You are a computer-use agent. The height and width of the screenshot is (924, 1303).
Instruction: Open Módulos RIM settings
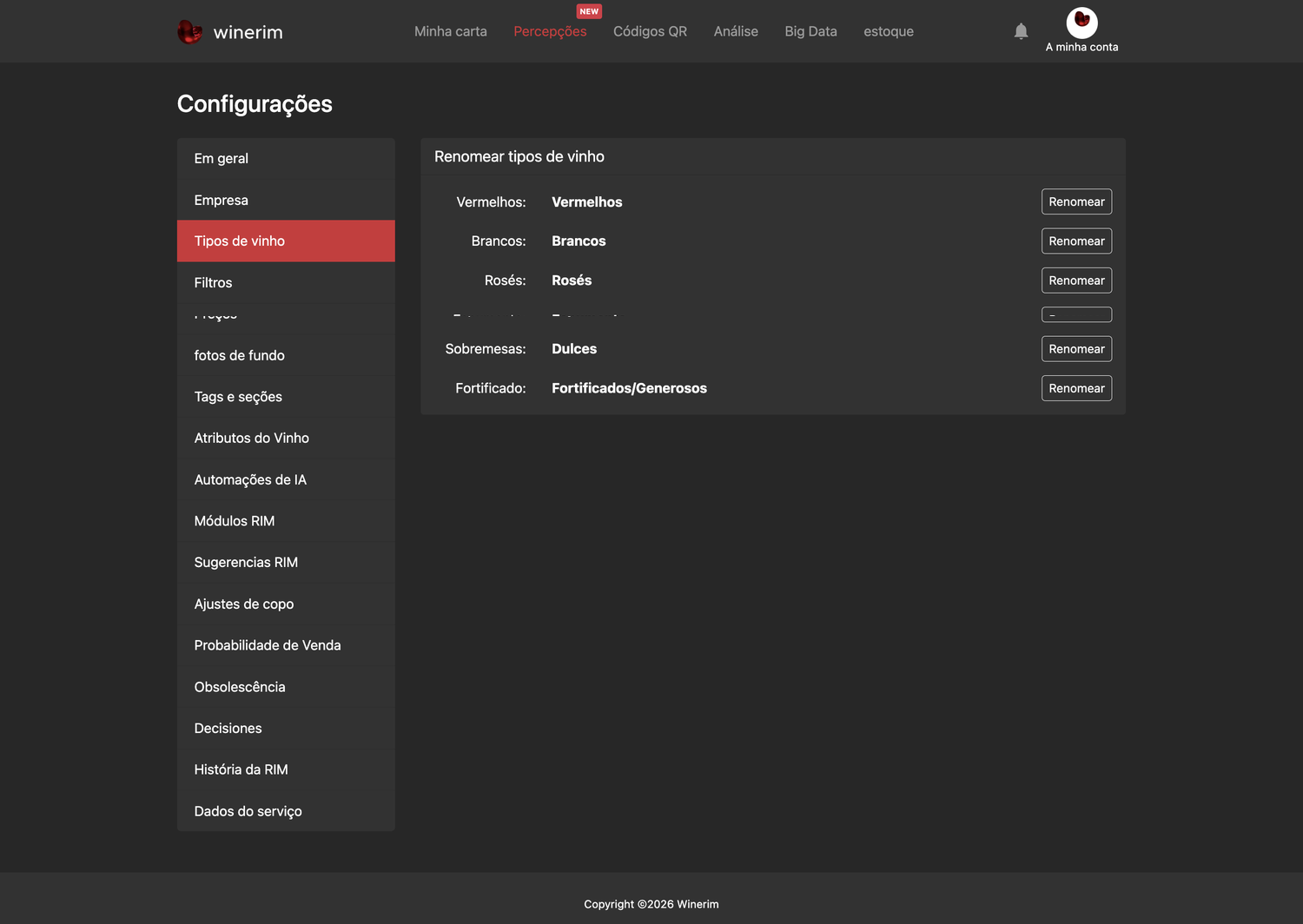[x=286, y=521]
